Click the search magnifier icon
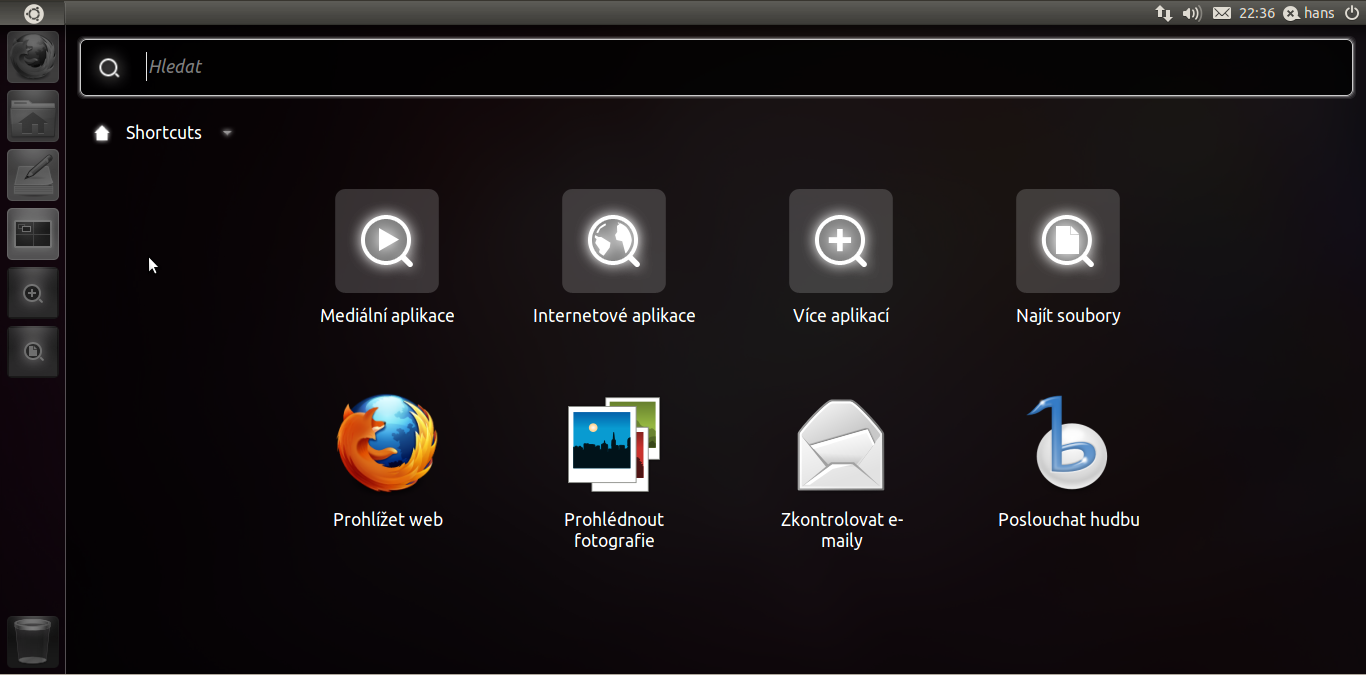Screen dimensions: 1366x675 [x=109, y=68]
